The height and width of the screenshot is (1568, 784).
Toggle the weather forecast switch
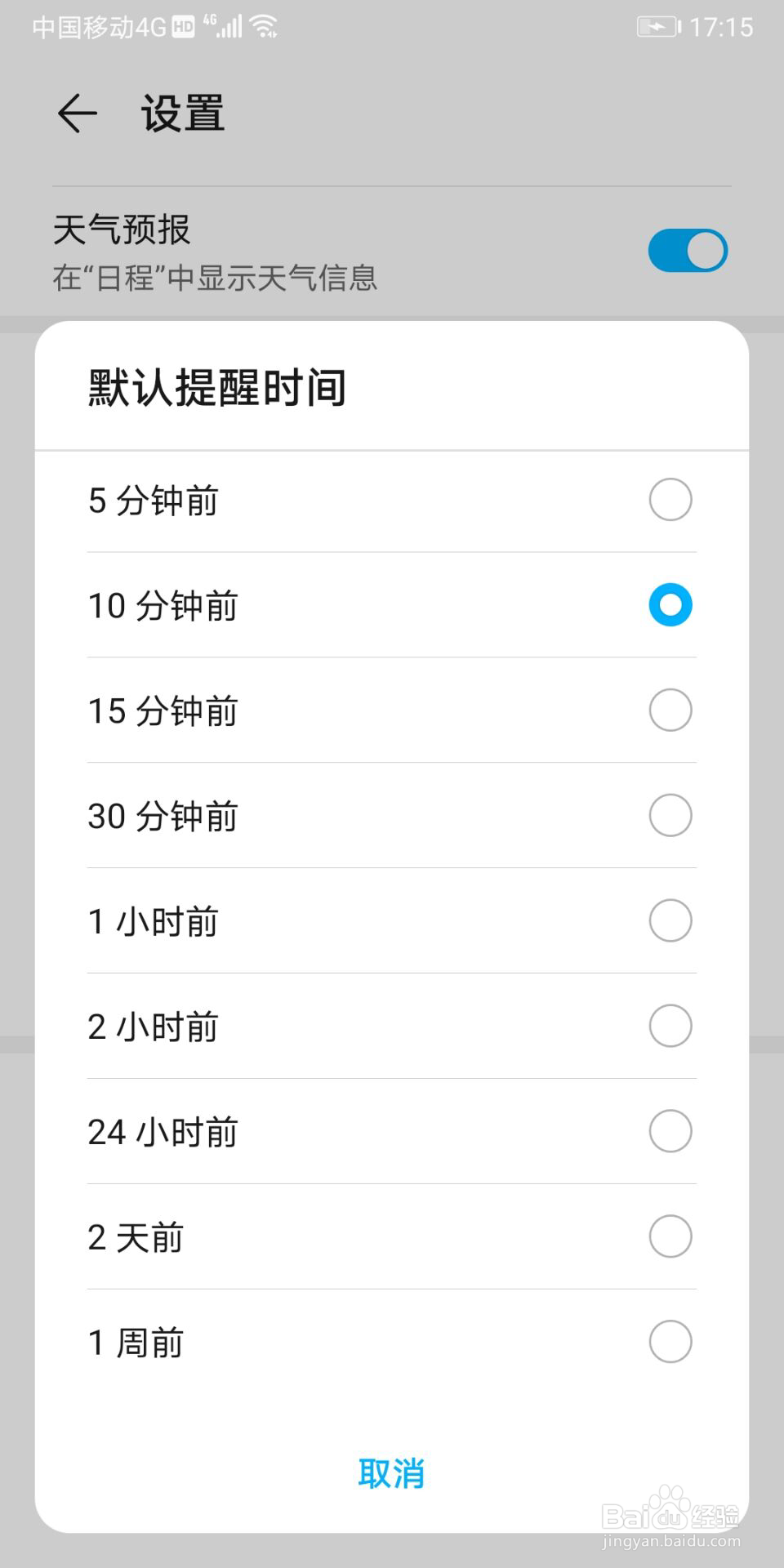(688, 251)
